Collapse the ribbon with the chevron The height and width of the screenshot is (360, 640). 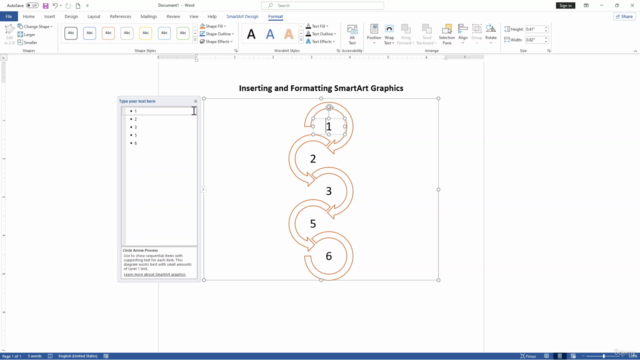coord(635,51)
